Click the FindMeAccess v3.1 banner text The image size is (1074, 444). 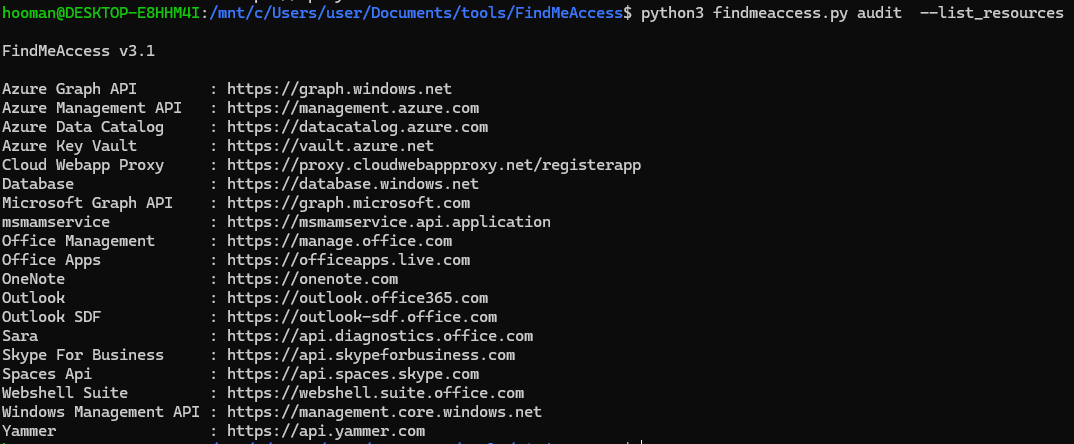(x=78, y=50)
